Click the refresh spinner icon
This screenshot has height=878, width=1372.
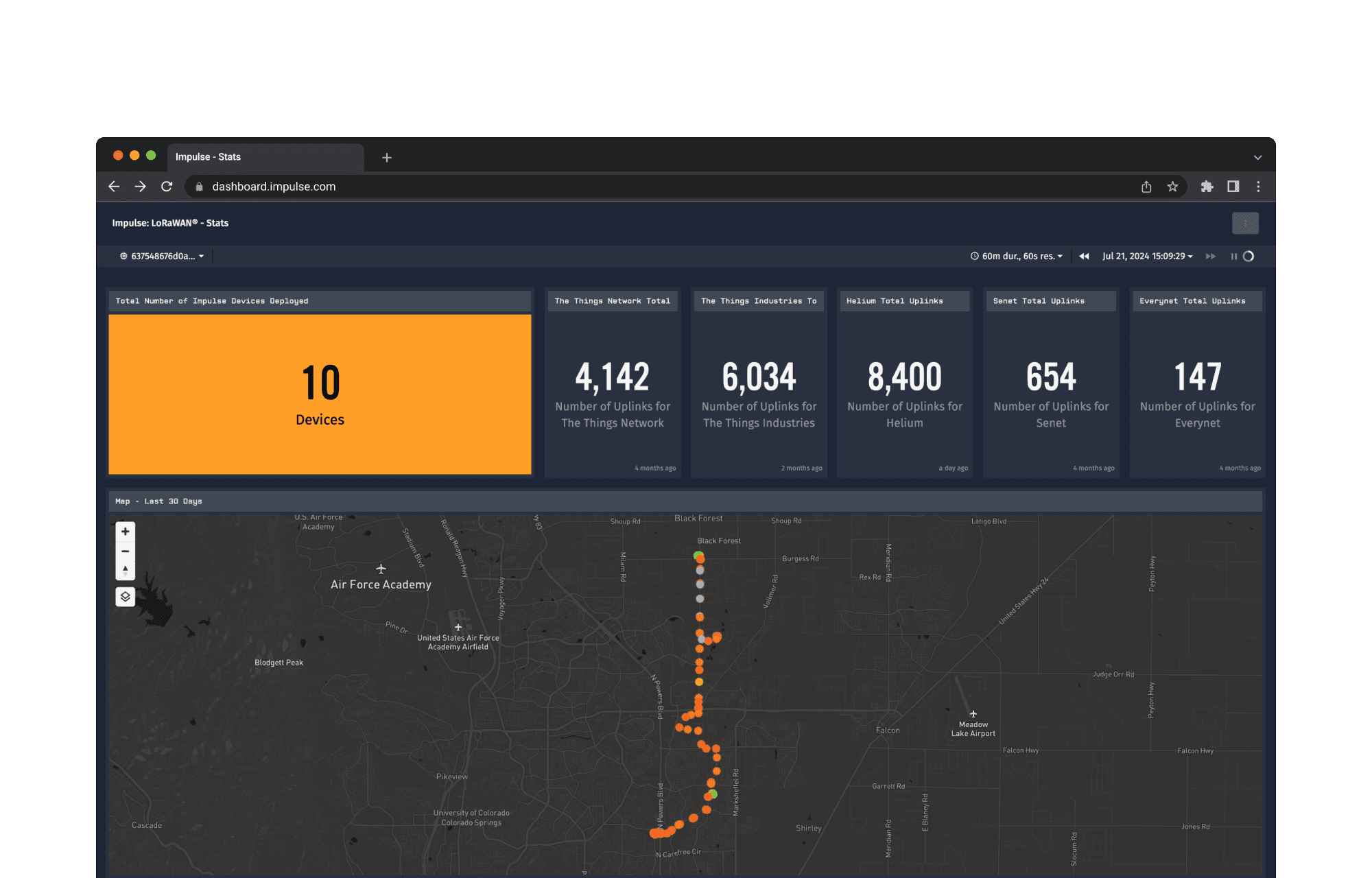tap(1249, 257)
